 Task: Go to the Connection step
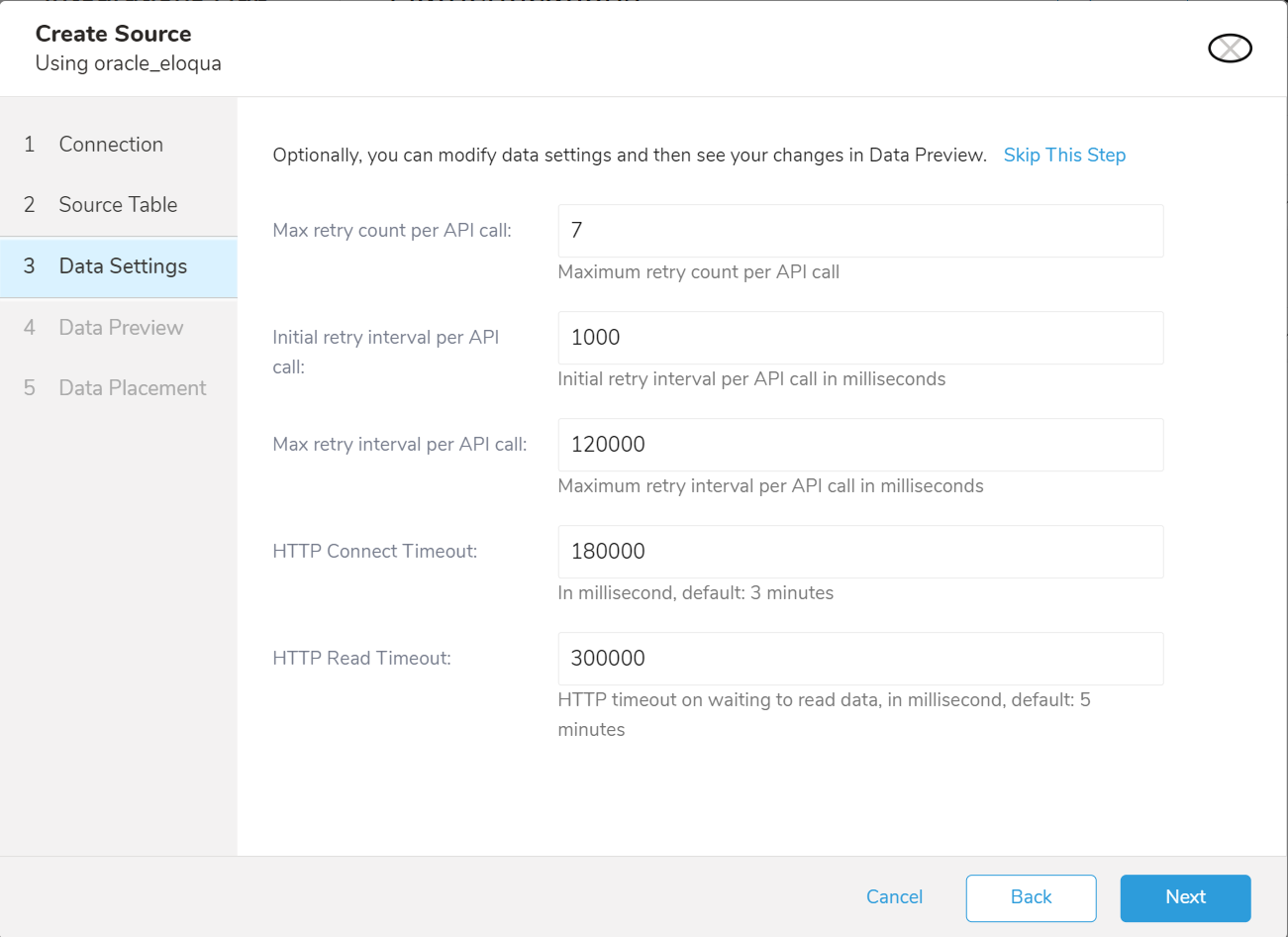[x=110, y=145]
